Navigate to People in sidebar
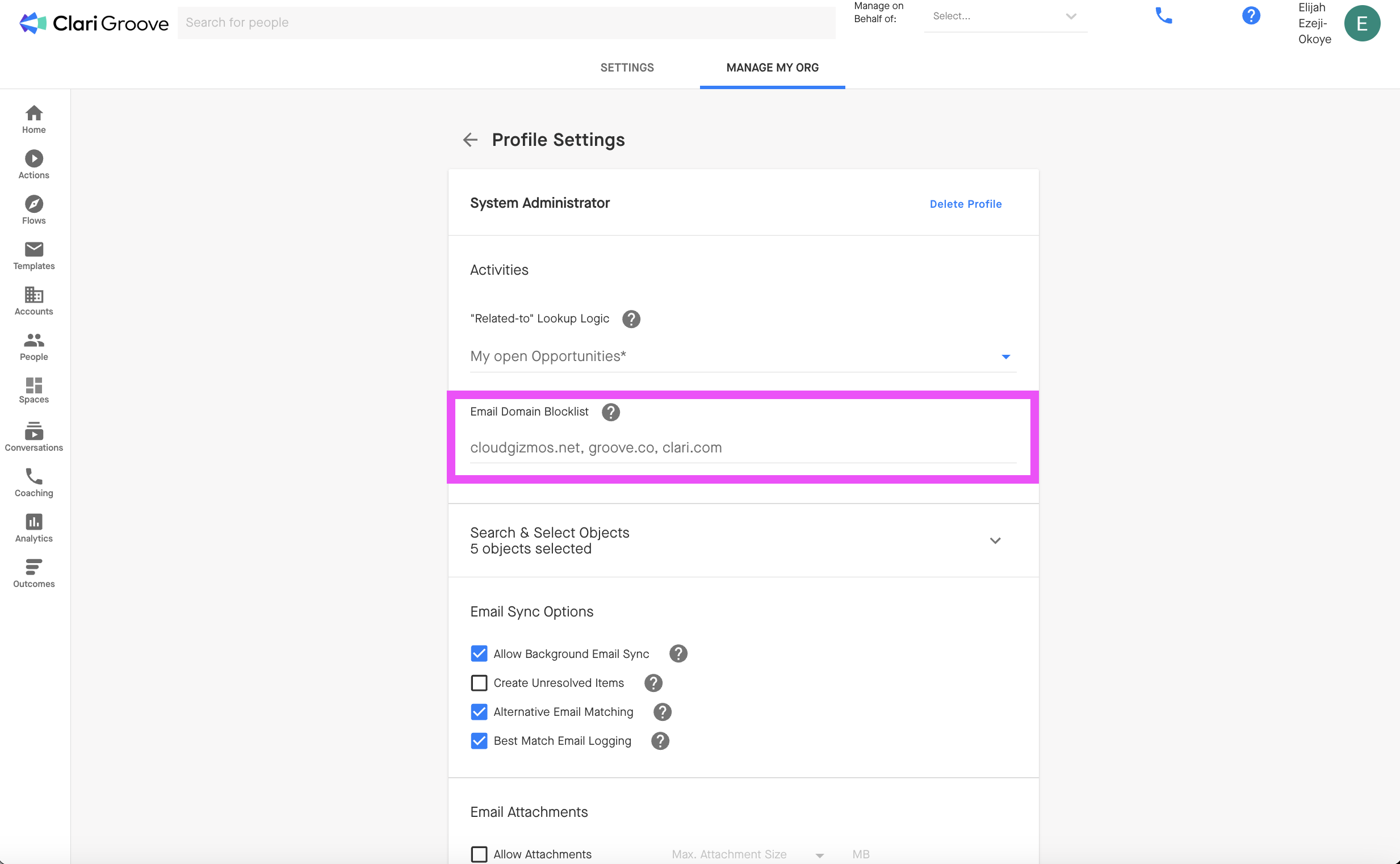The image size is (1400, 864). tap(33, 346)
